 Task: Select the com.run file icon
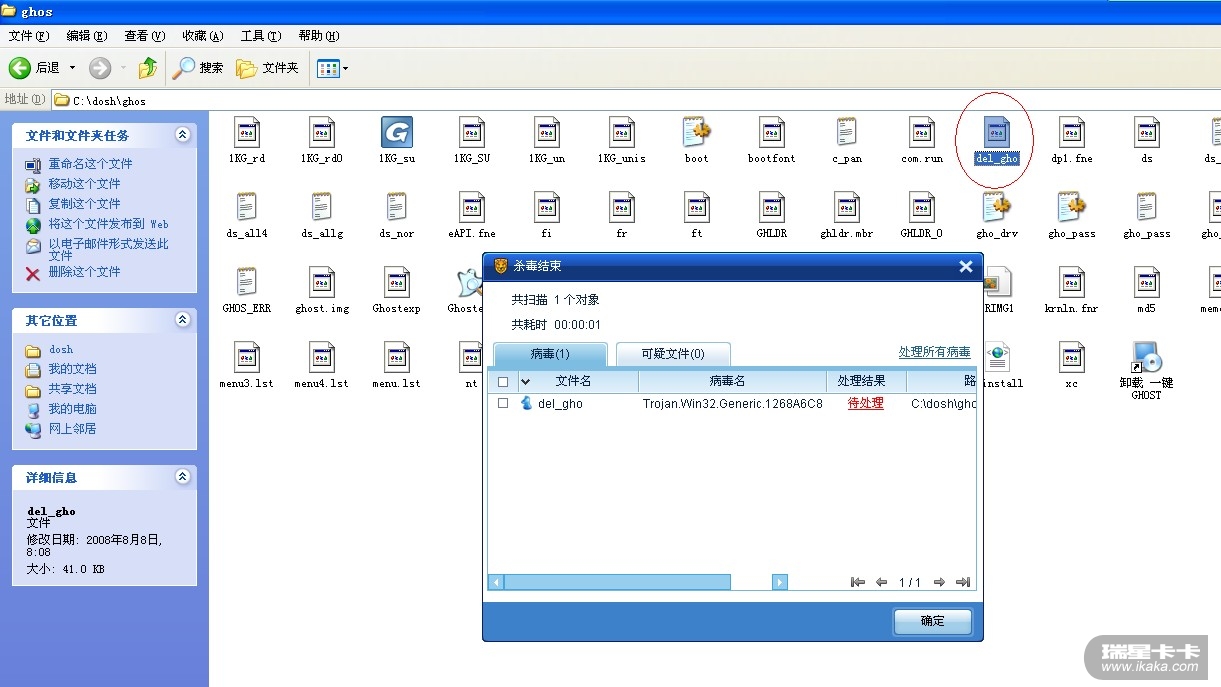coord(922,132)
